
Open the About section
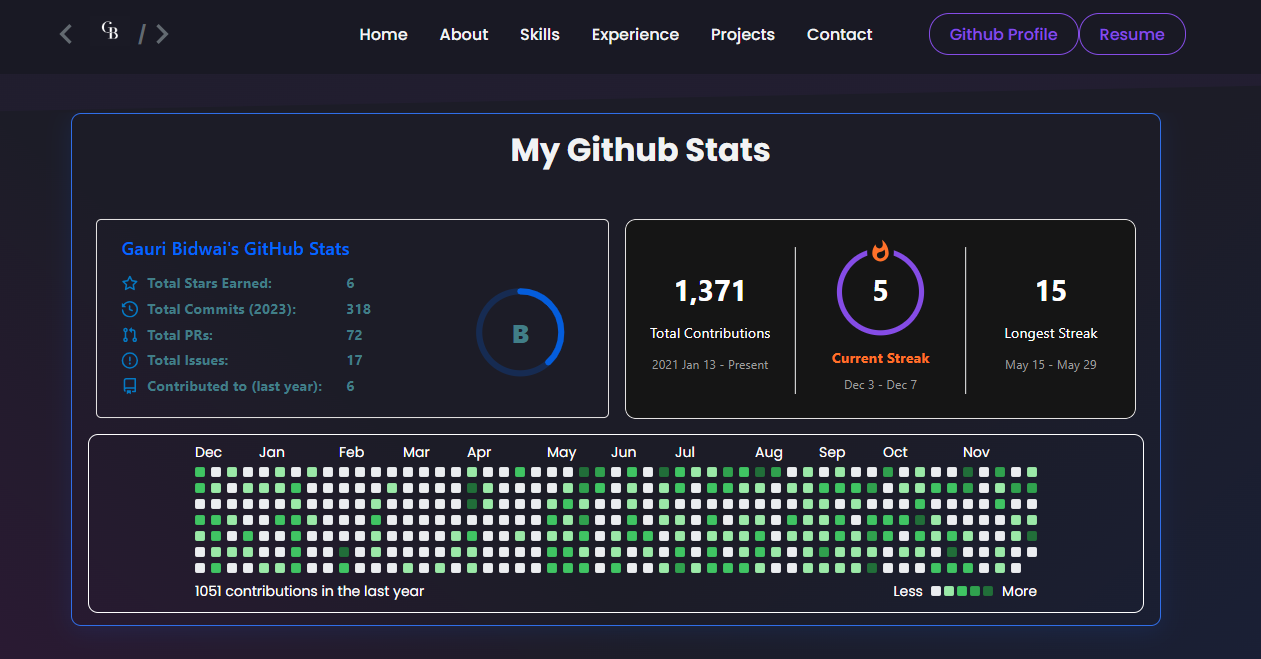tap(464, 34)
